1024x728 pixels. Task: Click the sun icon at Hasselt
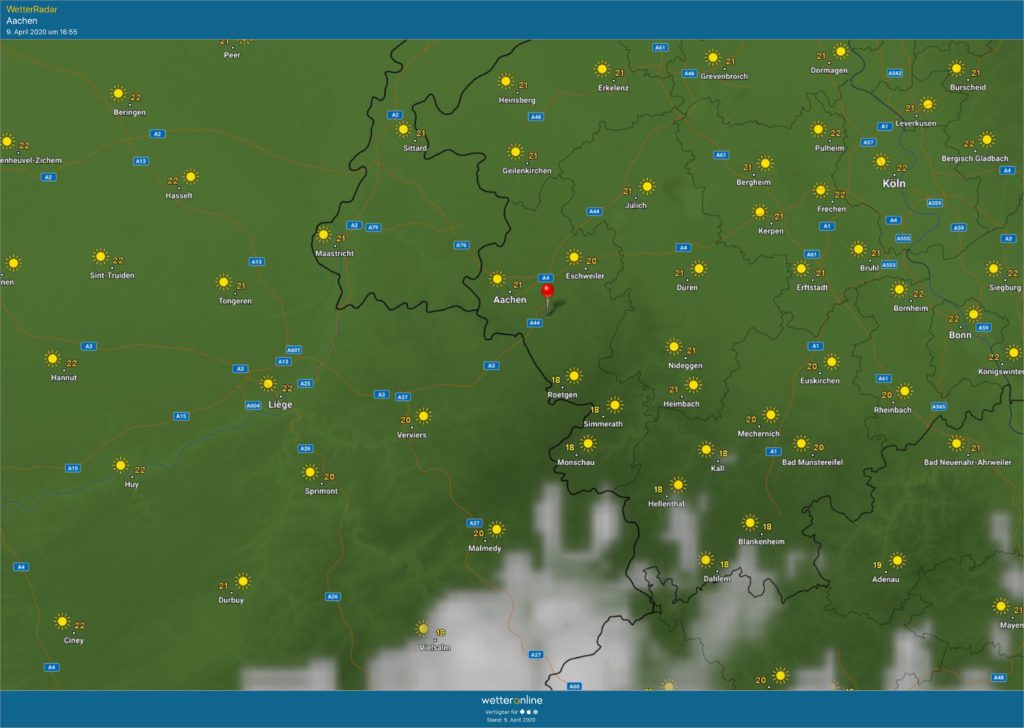pos(191,177)
